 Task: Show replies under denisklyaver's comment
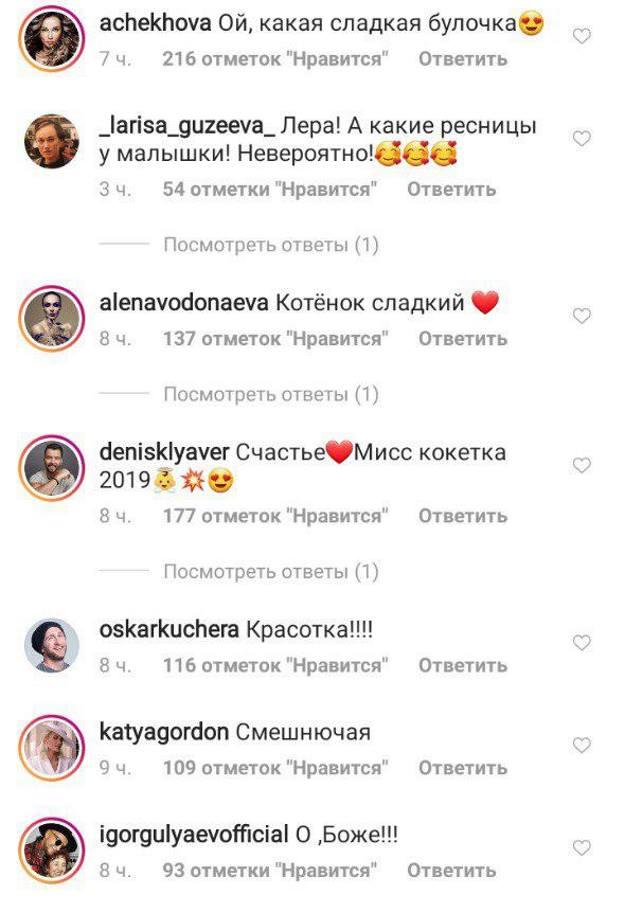pyautogui.click(x=271, y=571)
